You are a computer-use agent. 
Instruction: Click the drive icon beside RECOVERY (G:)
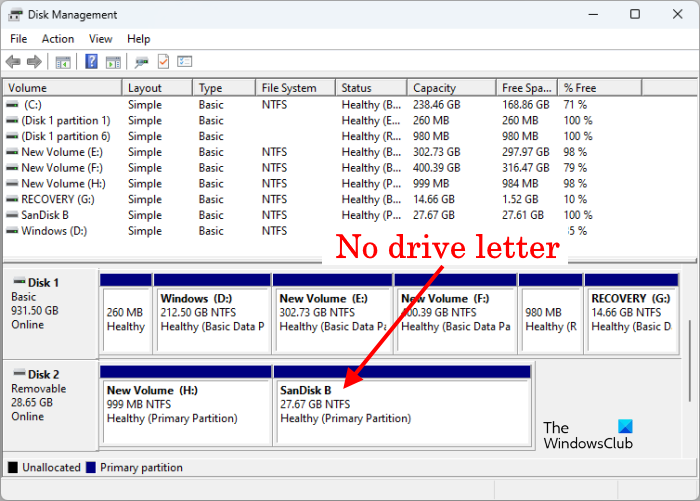pos(12,199)
